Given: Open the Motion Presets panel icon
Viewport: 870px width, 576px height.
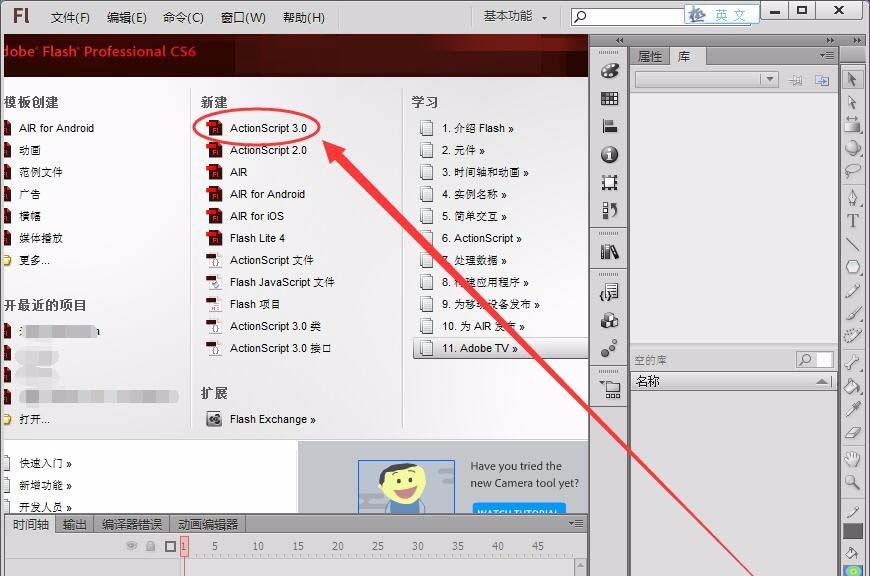Looking at the screenshot, I should pyautogui.click(x=609, y=348).
